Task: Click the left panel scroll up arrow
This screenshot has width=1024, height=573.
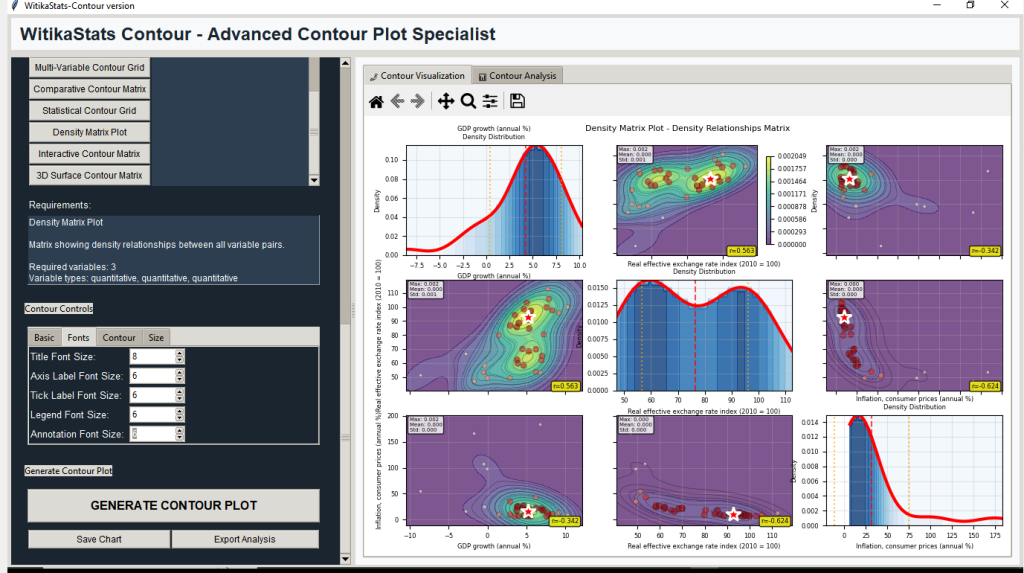Action: pyautogui.click(x=345, y=63)
